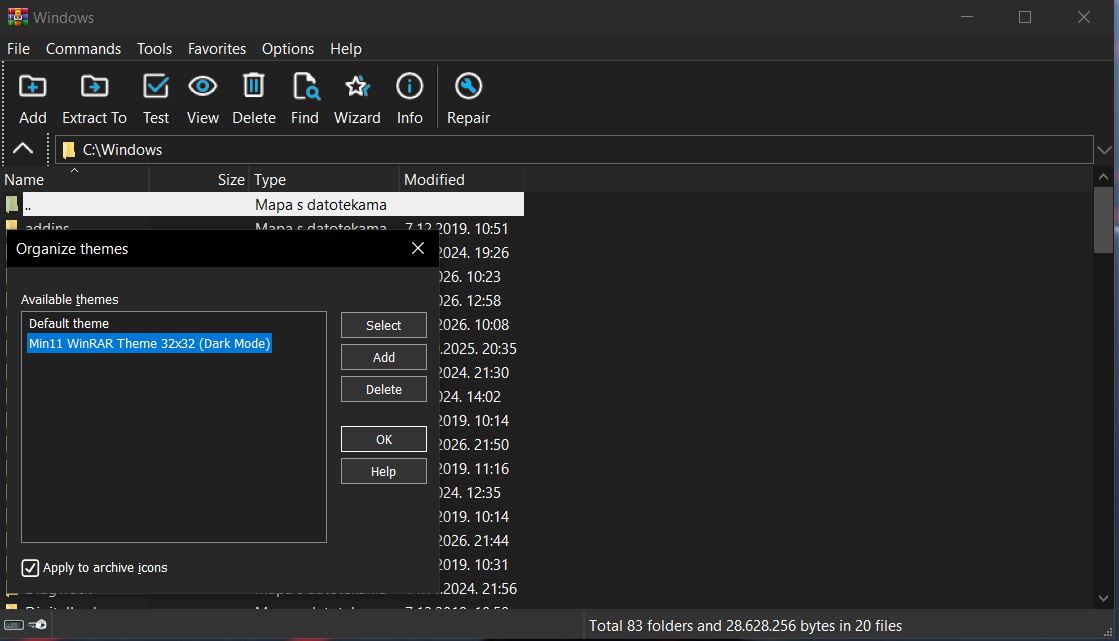
Task: Click the Add toolbar icon
Action: click(32, 86)
